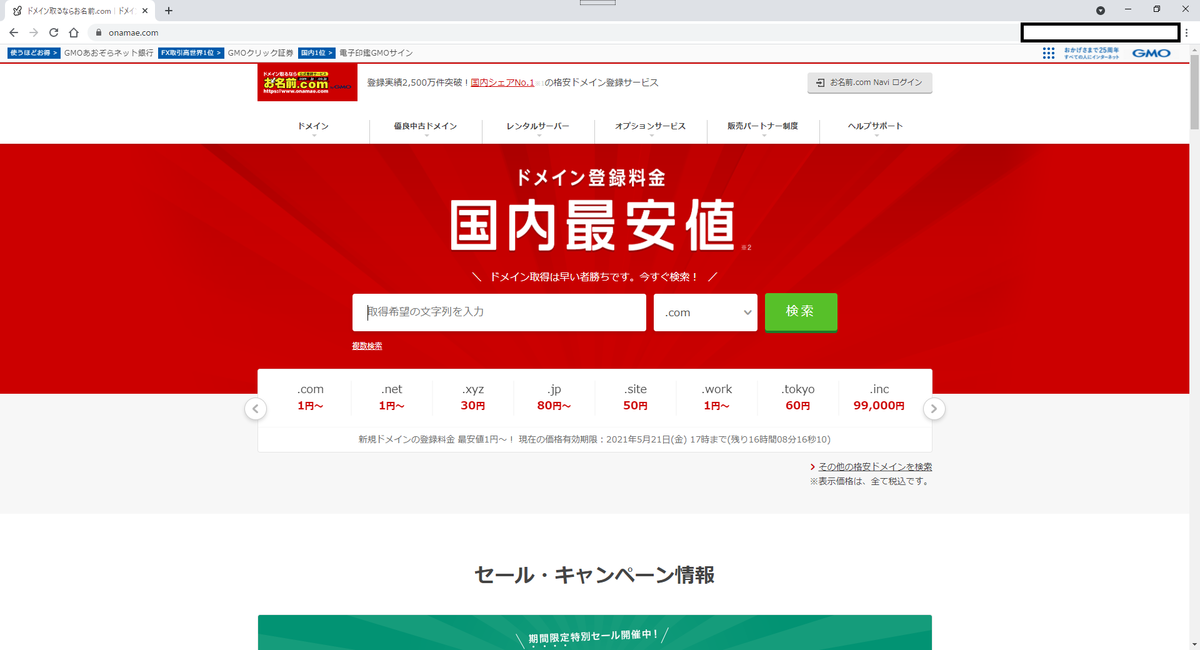Click the GMO logo at top right
Image resolution: width=1200 pixels, height=650 pixels.
1151,53
